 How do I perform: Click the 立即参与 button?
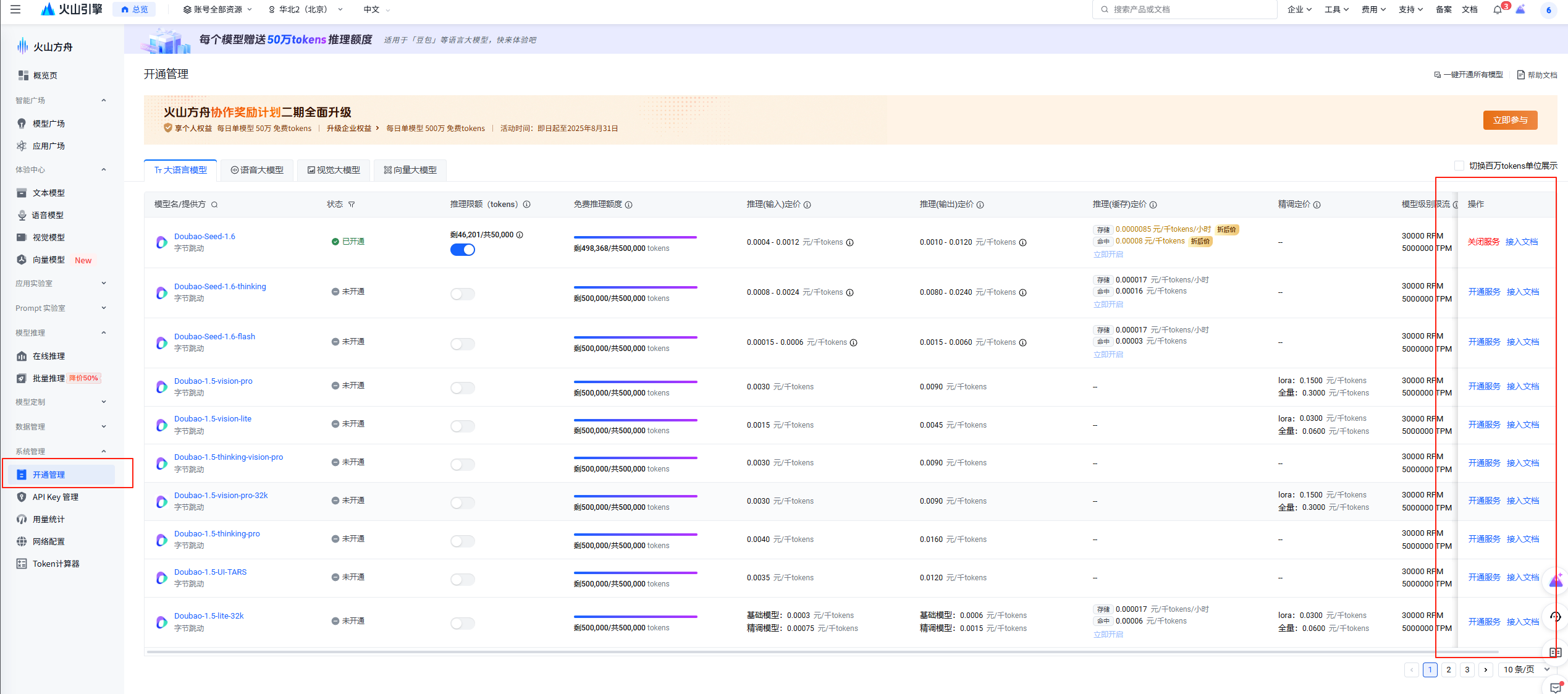click(1509, 120)
